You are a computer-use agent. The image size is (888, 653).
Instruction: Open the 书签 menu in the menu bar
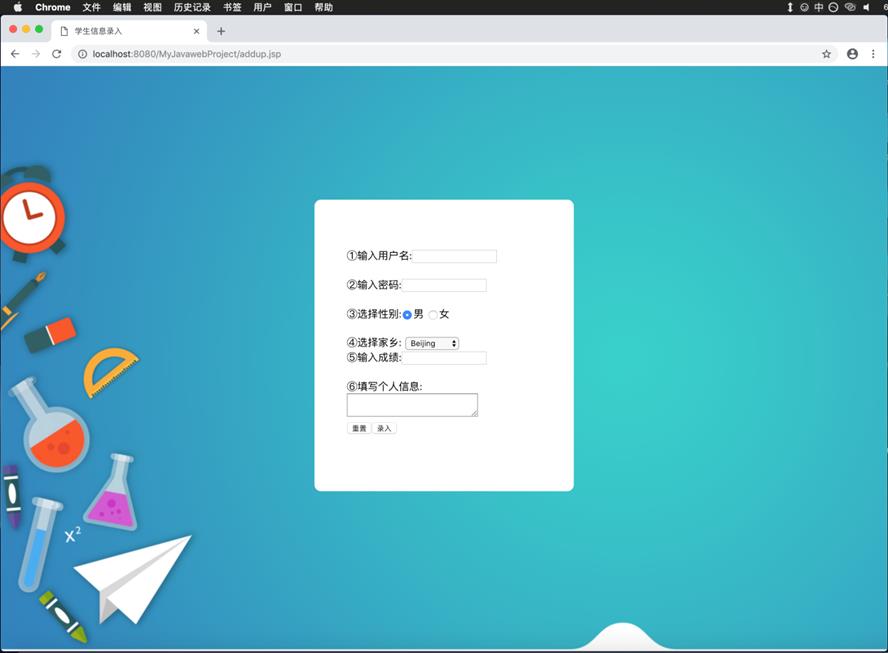(x=232, y=7)
